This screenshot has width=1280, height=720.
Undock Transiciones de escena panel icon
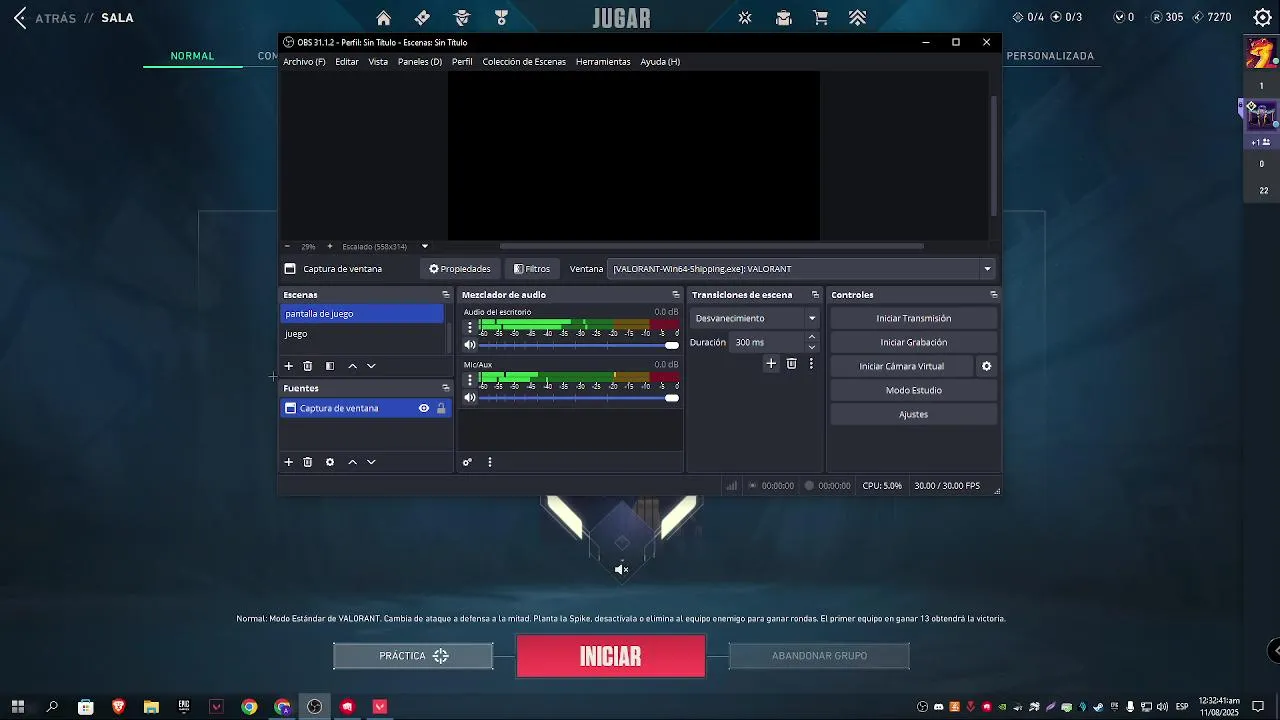[x=815, y=295]
